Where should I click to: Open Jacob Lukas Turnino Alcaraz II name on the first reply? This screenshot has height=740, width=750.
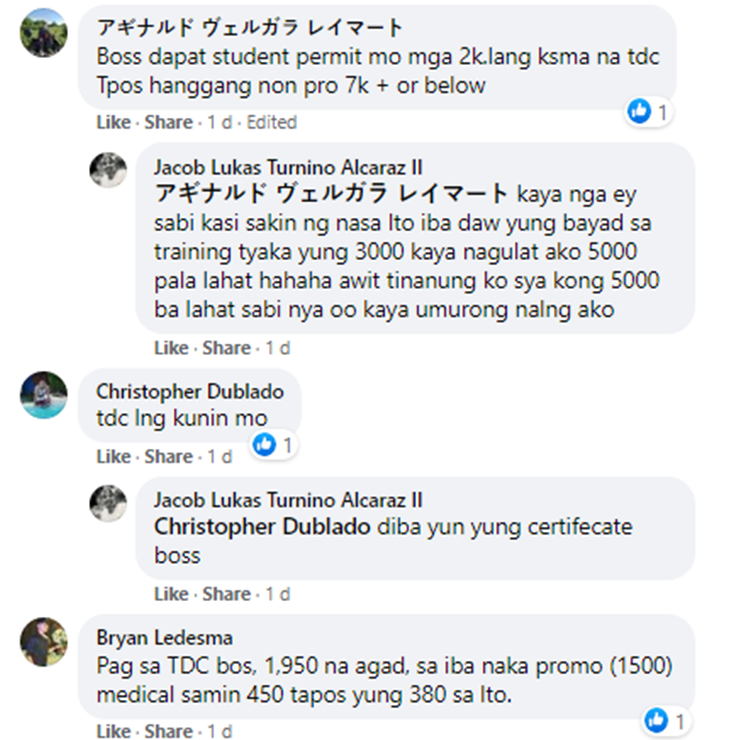[288, 167]
